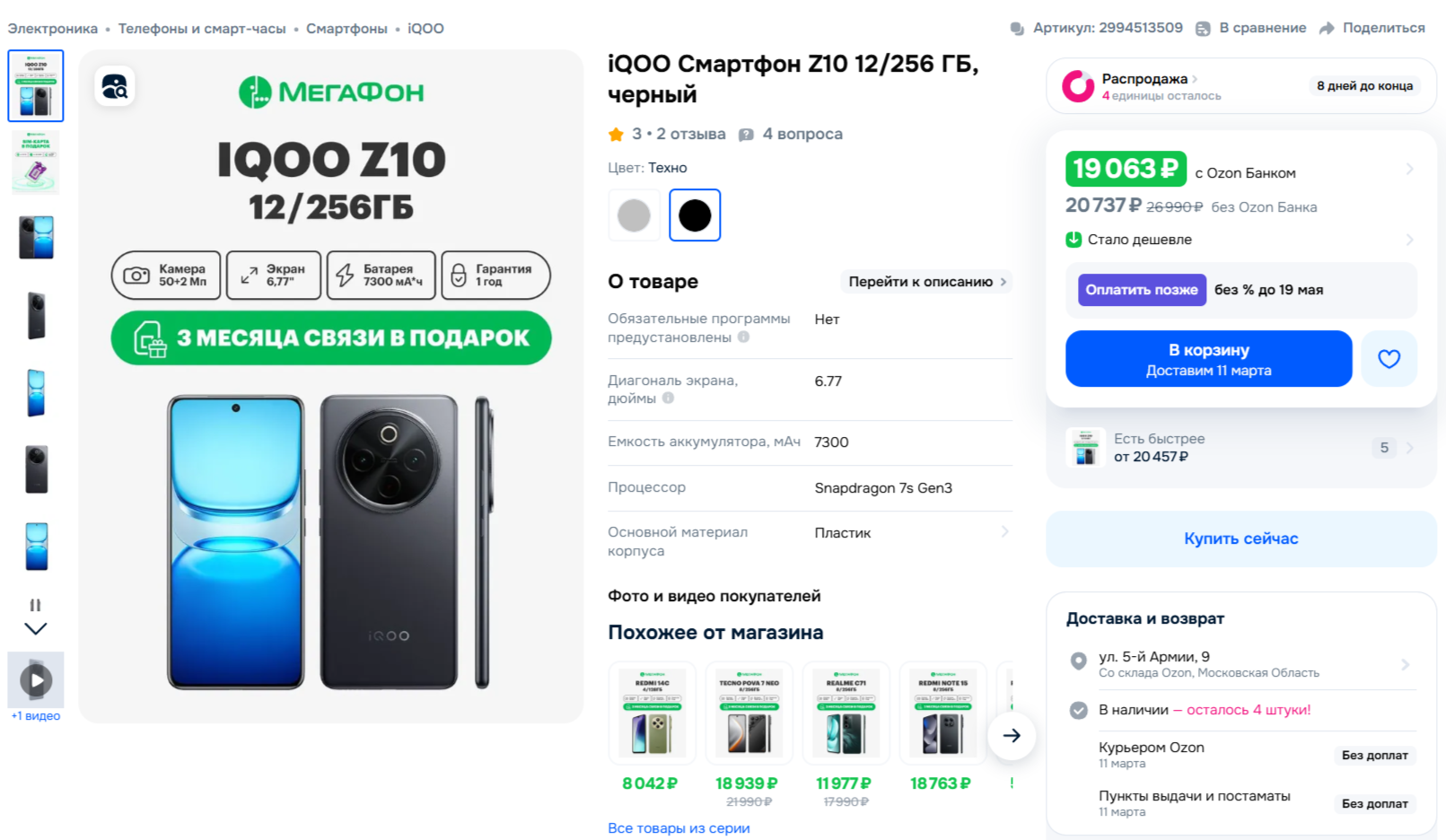Click the compare icon next to В сравнение
Viewport: 1446px width, 840px height.
click(1203, 29)
